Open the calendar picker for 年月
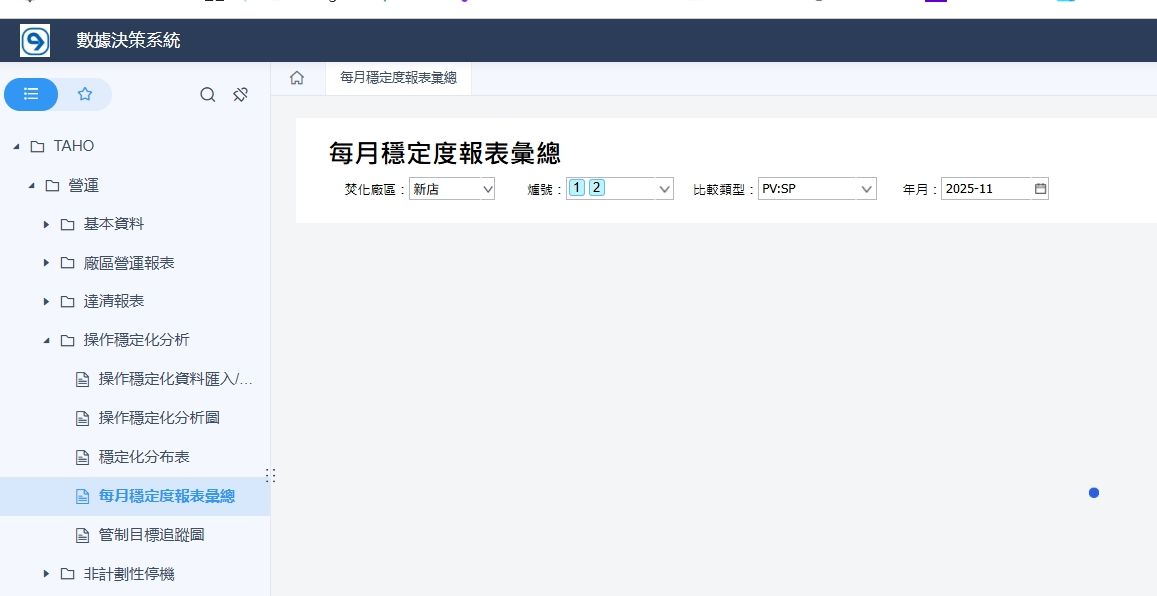 [x=1040, y=189]
